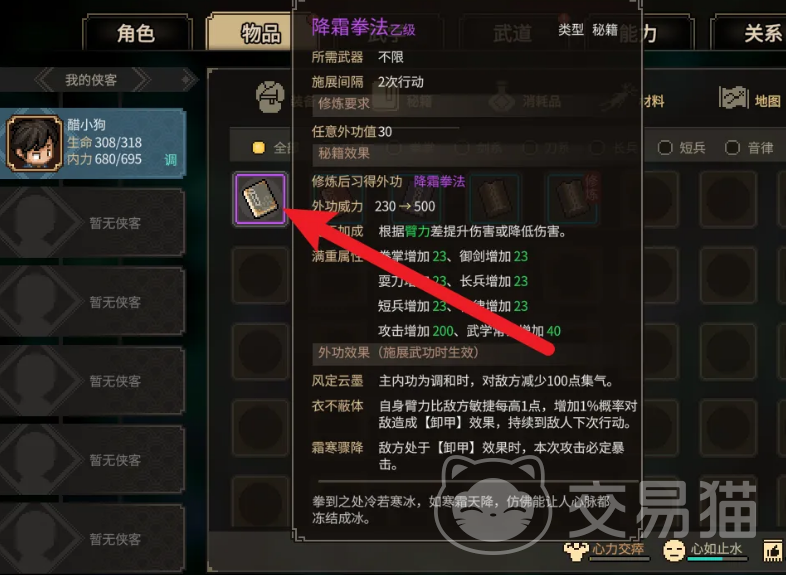This screenshot has width=786, height=575.
Task: Click the 心力交瘁 status icon
Action: 576,551
